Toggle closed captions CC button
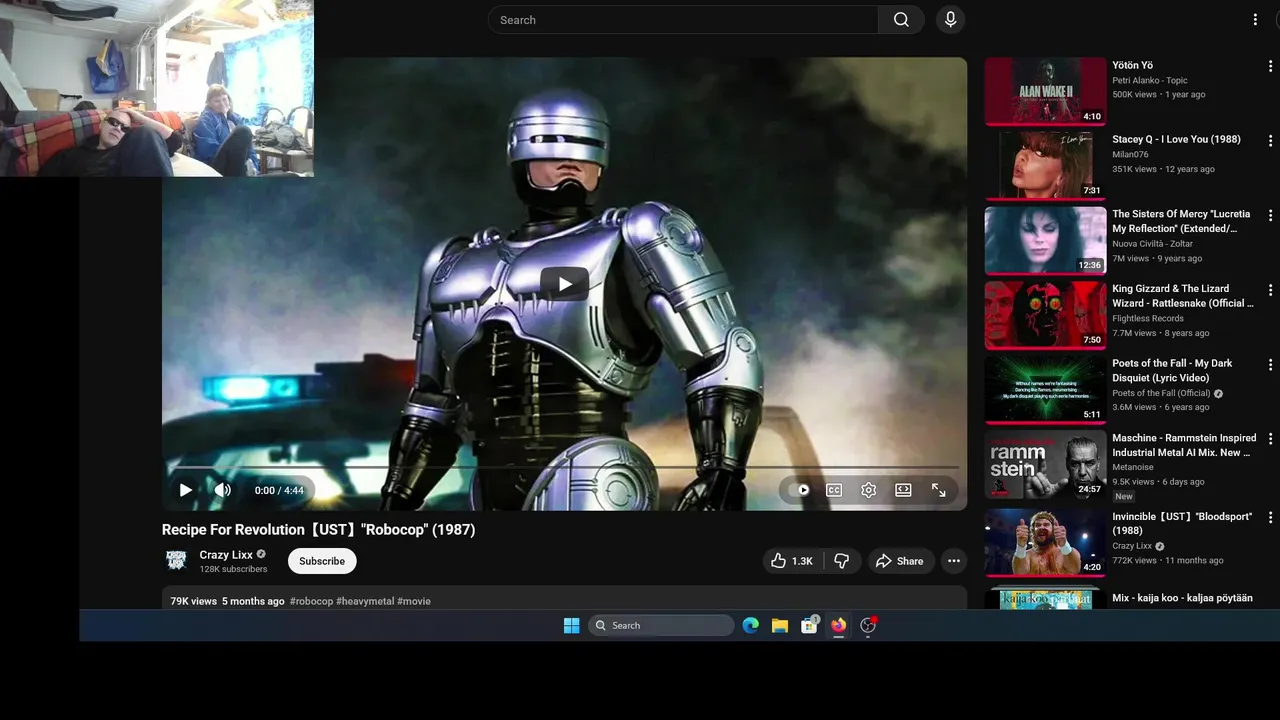Screen dimensions: 1280x720 coord(834,490)
